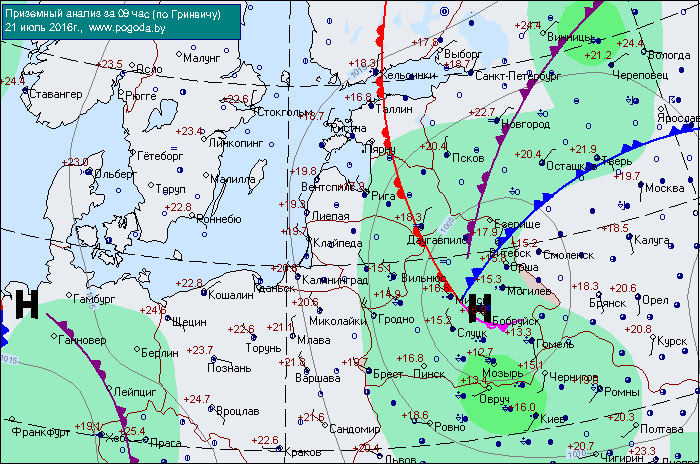
Task: Click the city label 'Роннебю'
Action: click(219, 219)
